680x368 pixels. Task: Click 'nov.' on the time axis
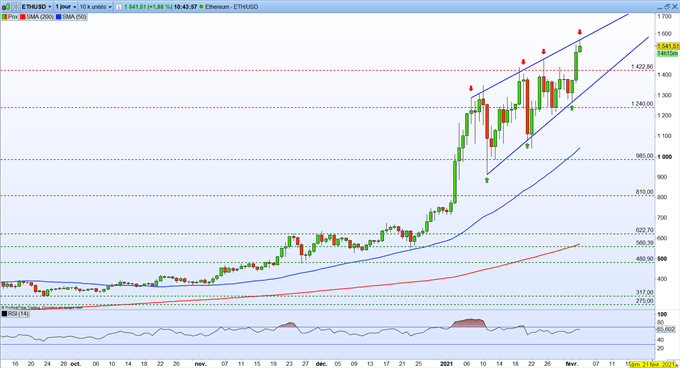(200, 364)
